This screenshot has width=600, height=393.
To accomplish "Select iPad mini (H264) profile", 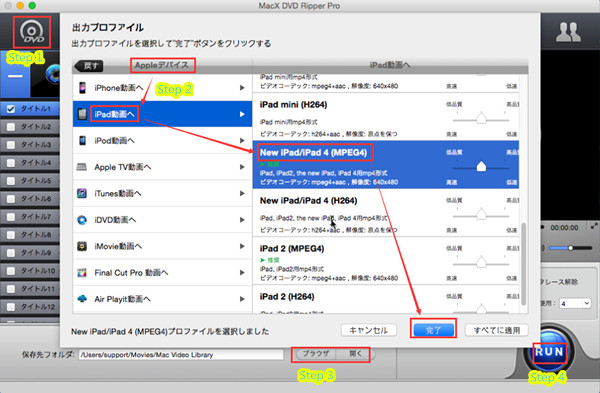I will (x=386, y=117).
